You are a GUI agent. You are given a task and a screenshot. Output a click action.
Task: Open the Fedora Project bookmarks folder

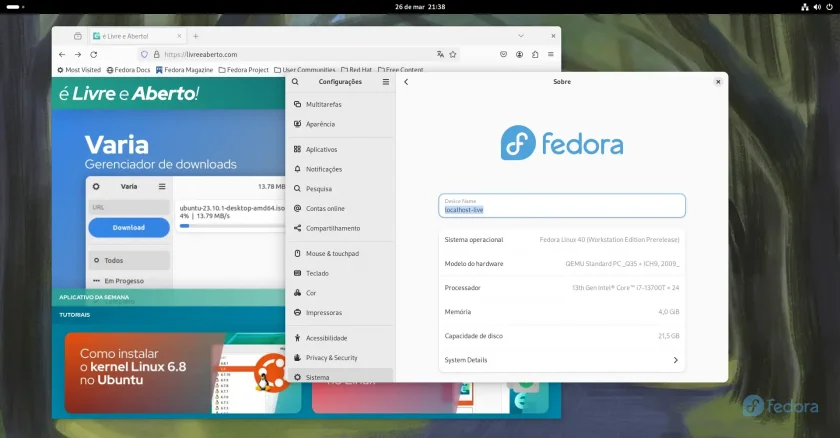[244, 70]
